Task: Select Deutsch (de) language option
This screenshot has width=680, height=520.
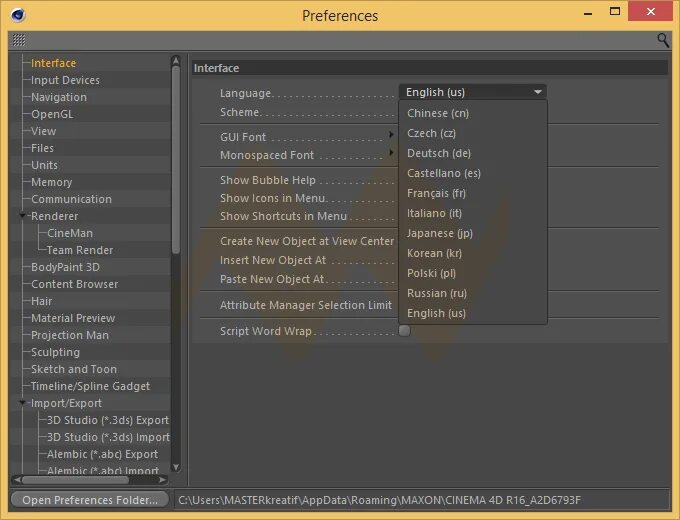Action: tap(439, 153)
